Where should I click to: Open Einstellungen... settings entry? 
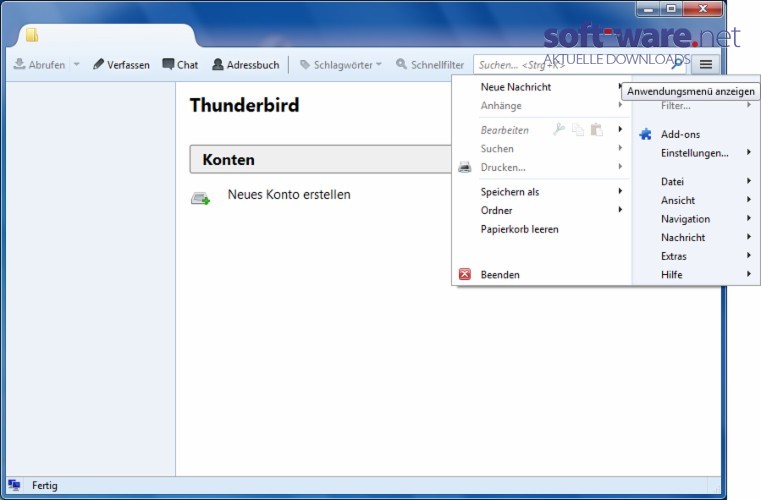695,153
